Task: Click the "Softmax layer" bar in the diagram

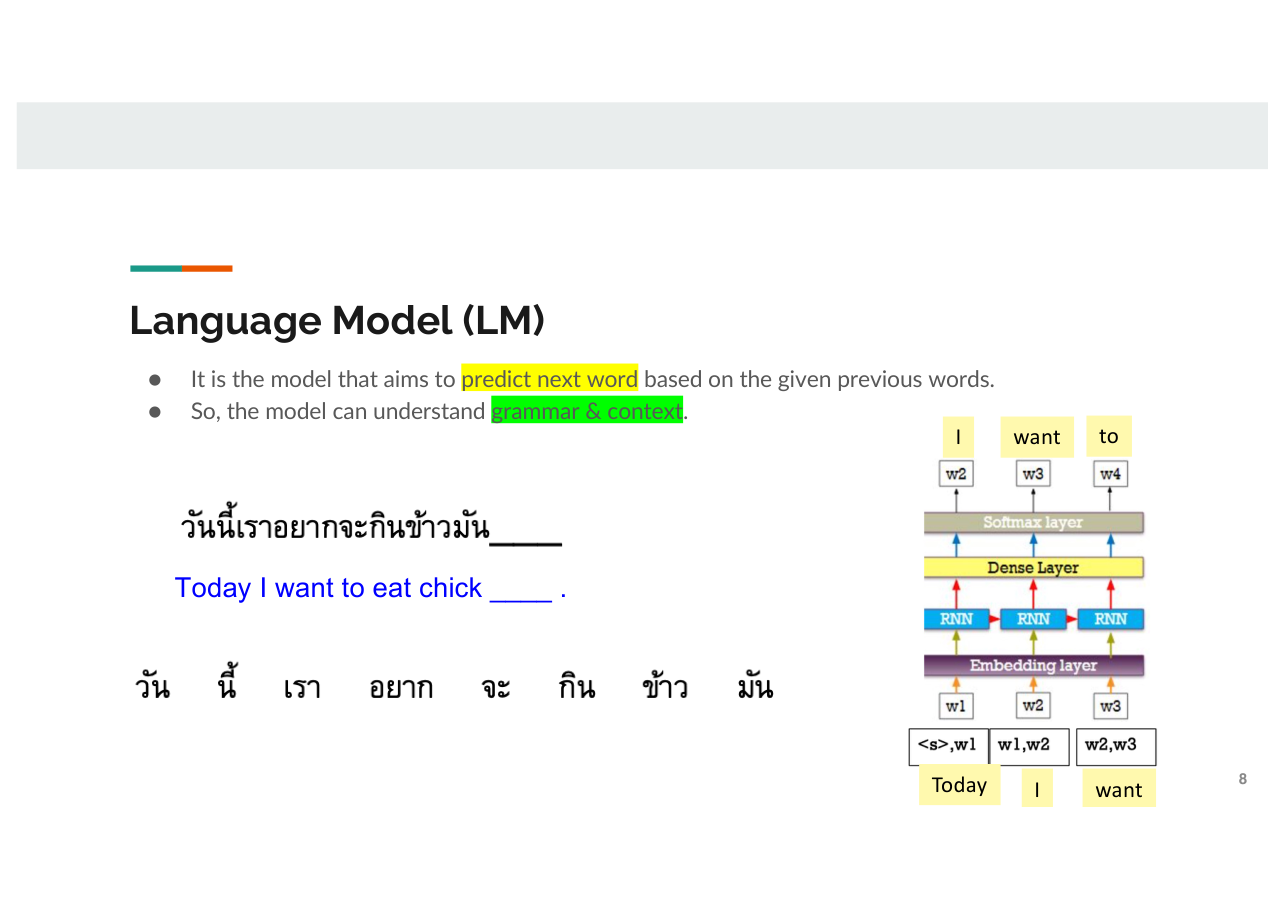Action: click(1033, 522)
